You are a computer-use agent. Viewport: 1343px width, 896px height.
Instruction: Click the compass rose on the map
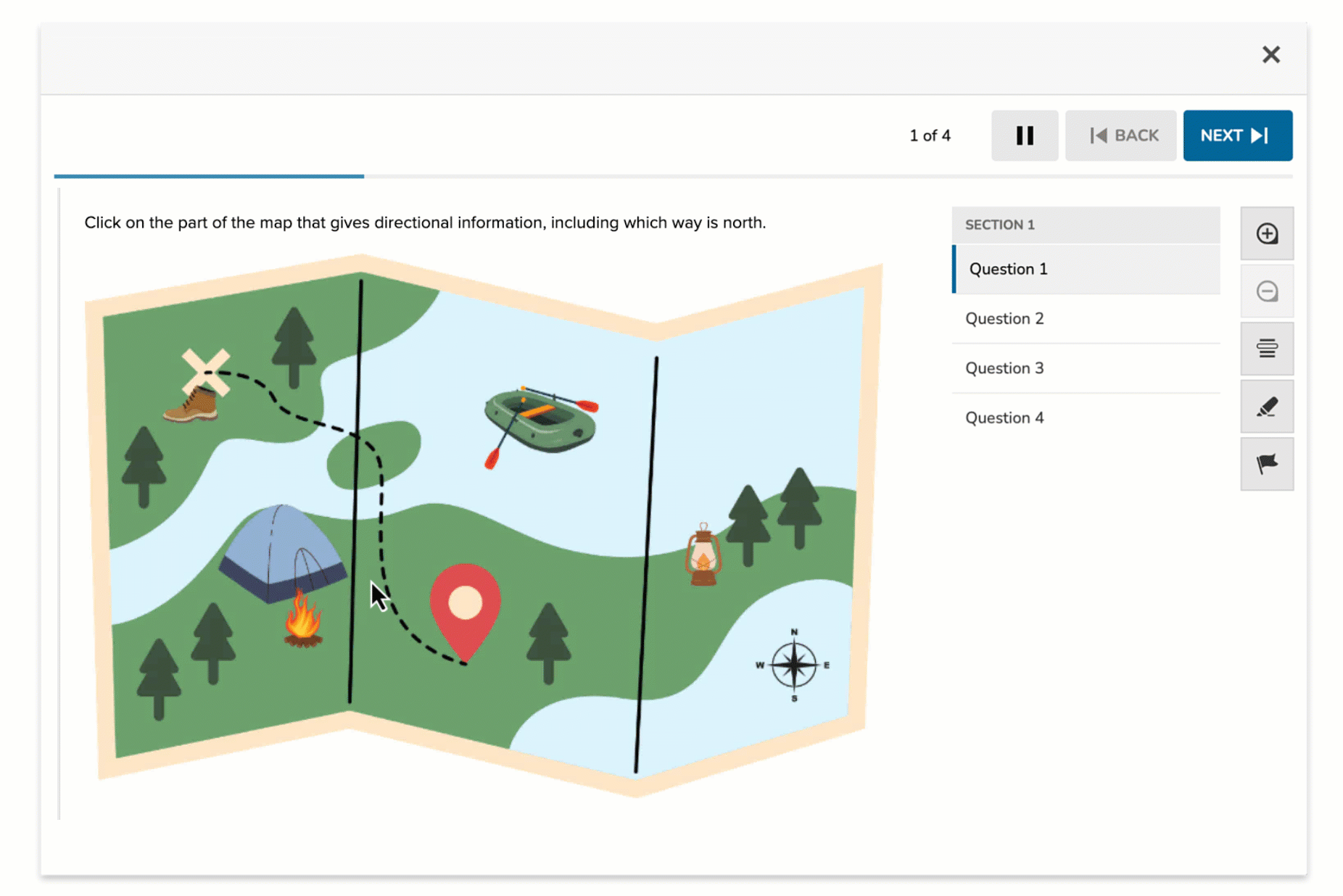point(793,665)
